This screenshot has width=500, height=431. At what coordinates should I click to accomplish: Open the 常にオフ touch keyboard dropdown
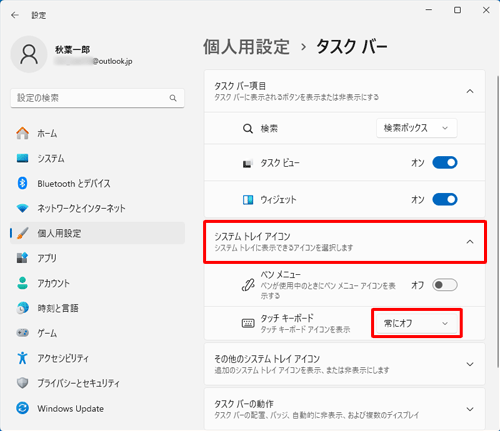417,323
